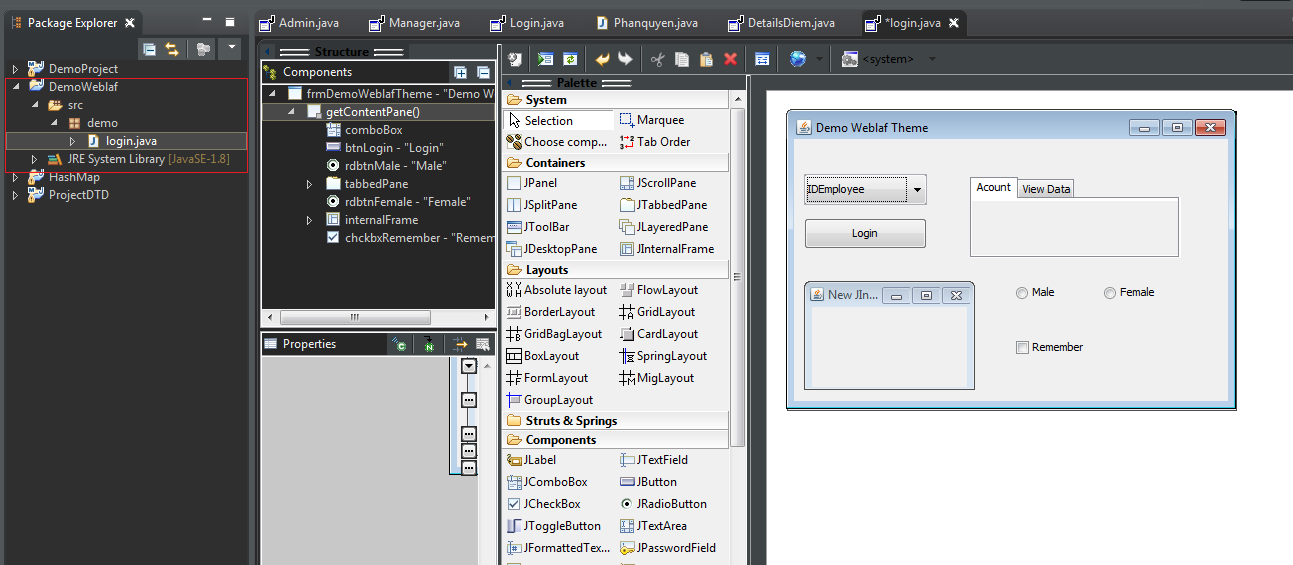Open the Phanquyen.java editor tab

(647, 22)
